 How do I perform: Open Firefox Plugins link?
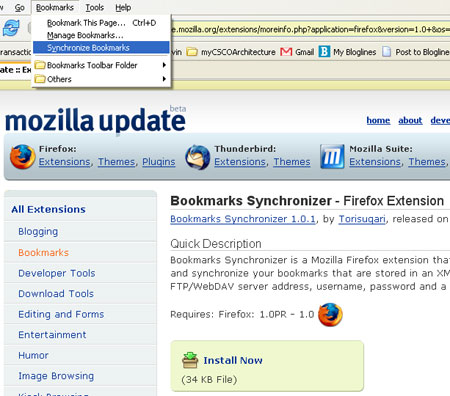pyautogui.click(x=159, y=162)
